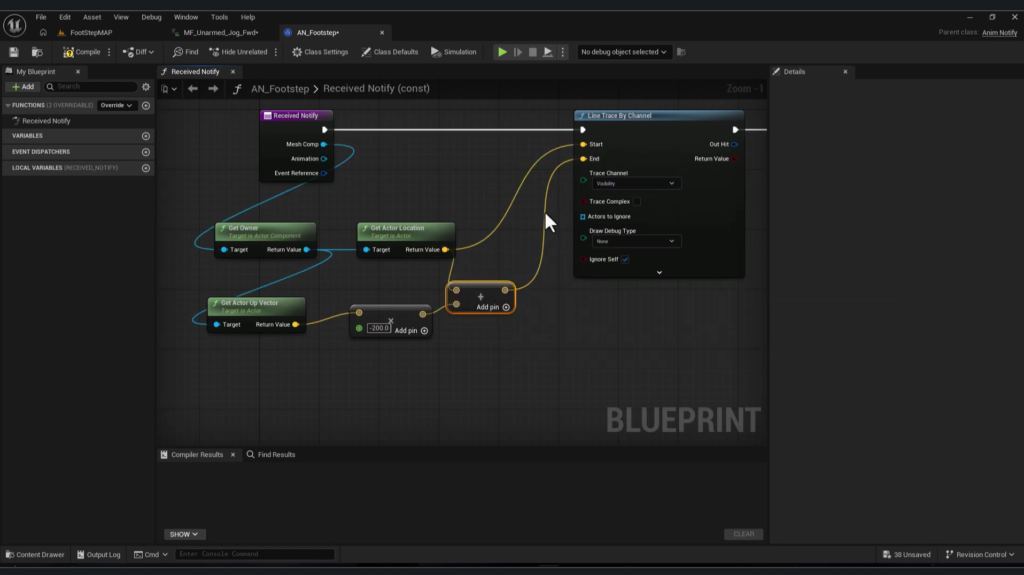
Task: Click Line Trace Start input pin
Action: coord(583,144)
